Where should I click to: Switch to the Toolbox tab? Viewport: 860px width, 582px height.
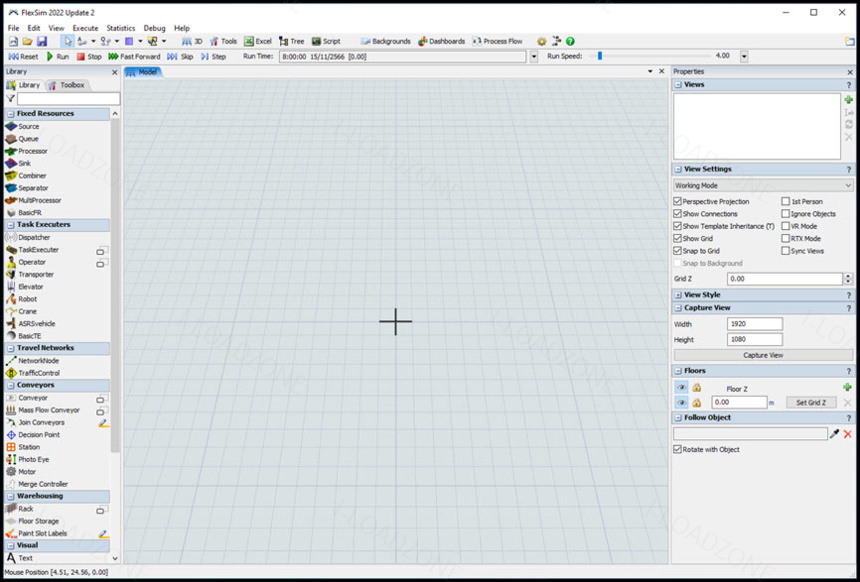click(67, 85)
